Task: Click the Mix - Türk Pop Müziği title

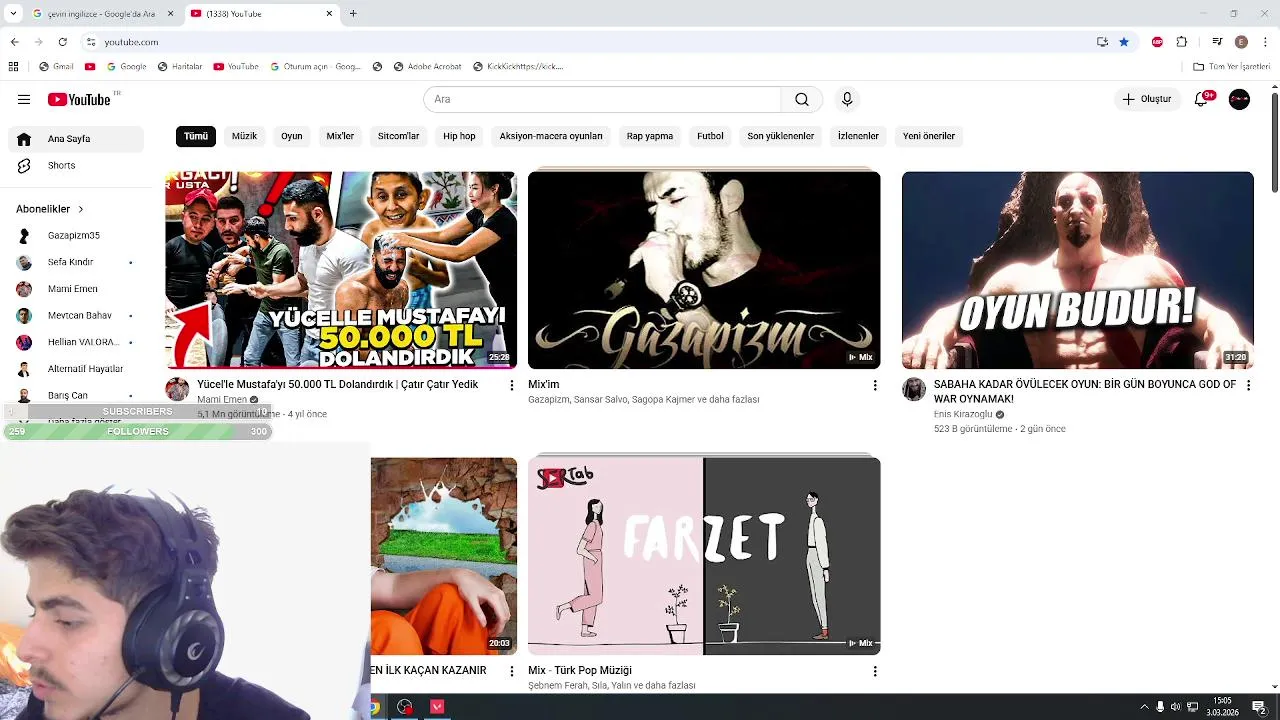Action: point(580,670)
